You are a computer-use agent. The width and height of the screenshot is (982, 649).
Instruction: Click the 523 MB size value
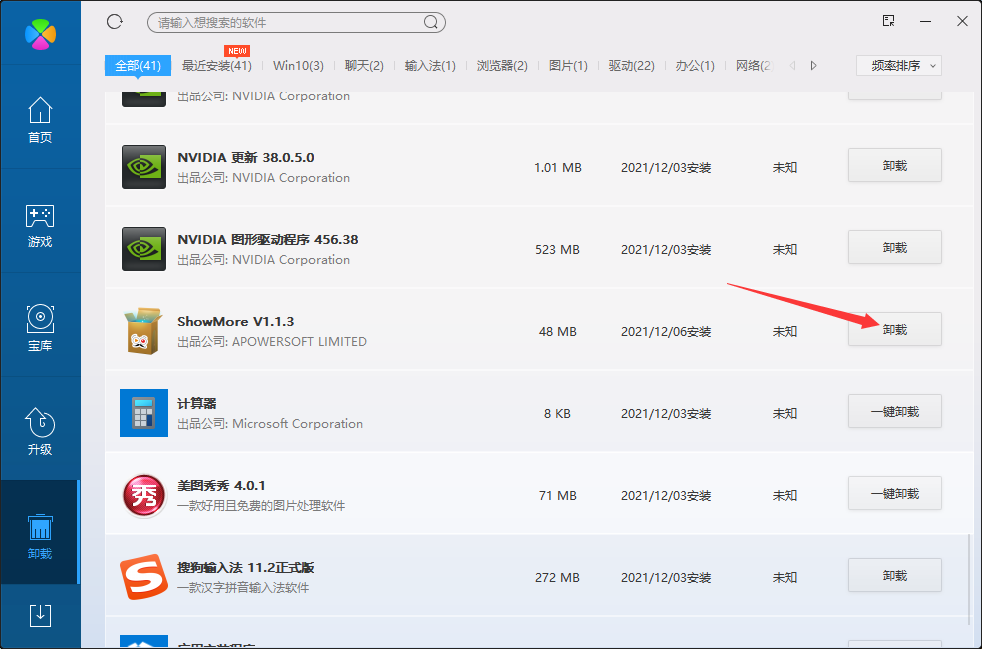(x=557, y=249)
